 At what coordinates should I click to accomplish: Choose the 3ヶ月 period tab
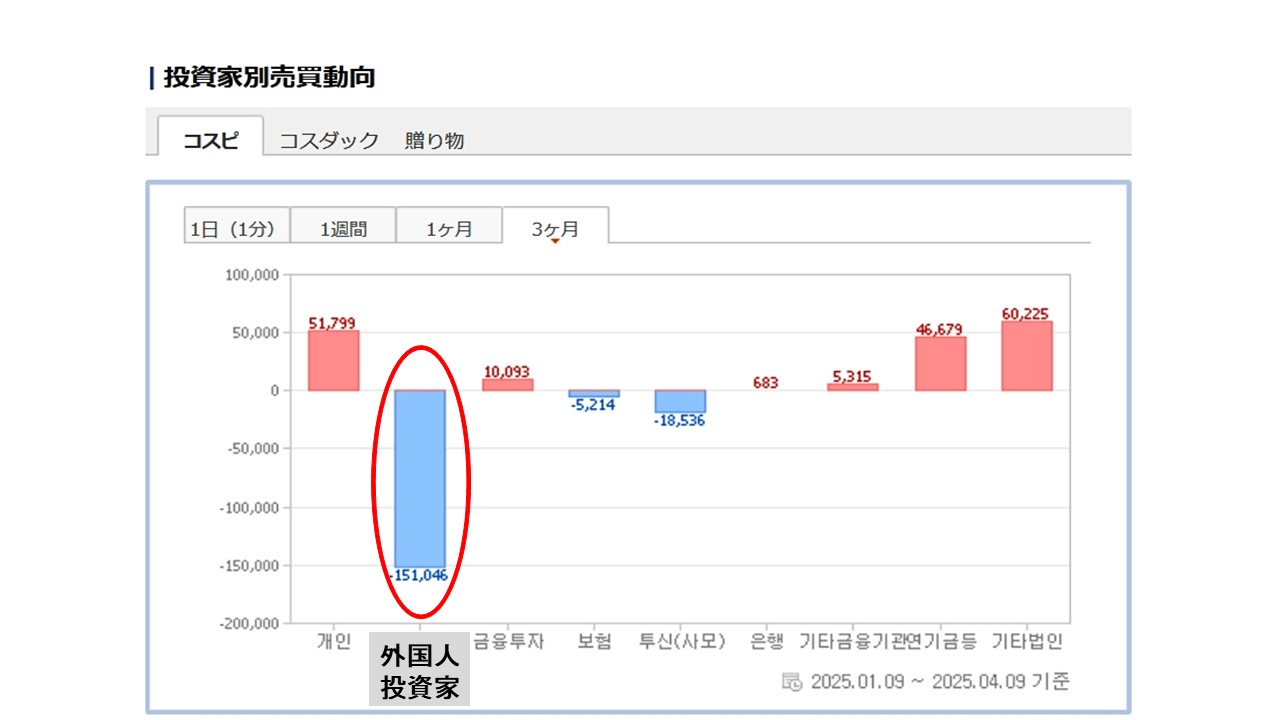(555, 228)
